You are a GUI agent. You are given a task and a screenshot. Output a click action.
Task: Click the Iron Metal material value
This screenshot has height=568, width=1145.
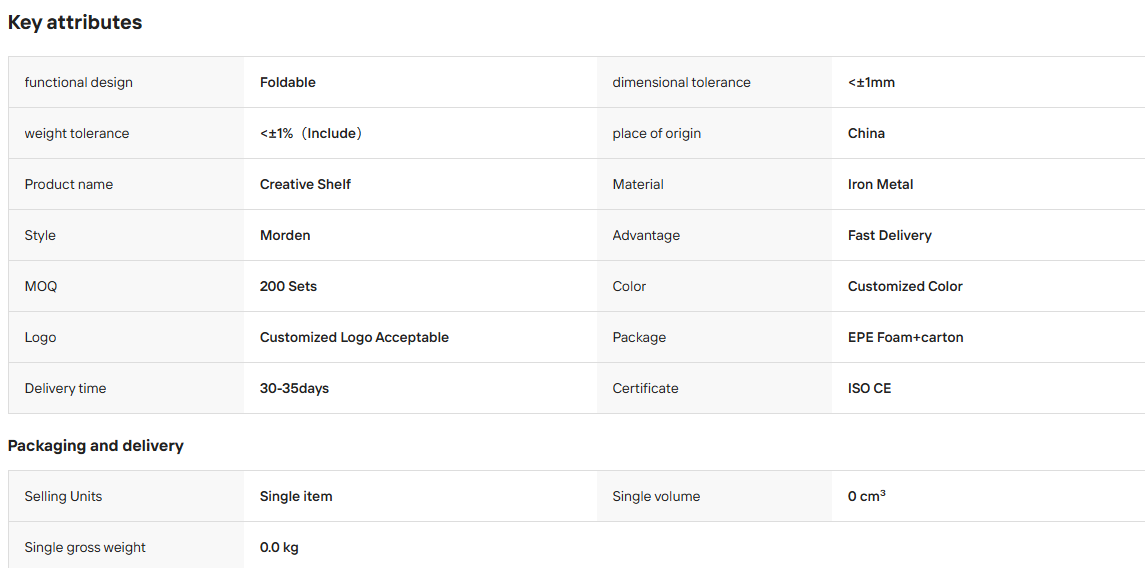pos(881,185)
